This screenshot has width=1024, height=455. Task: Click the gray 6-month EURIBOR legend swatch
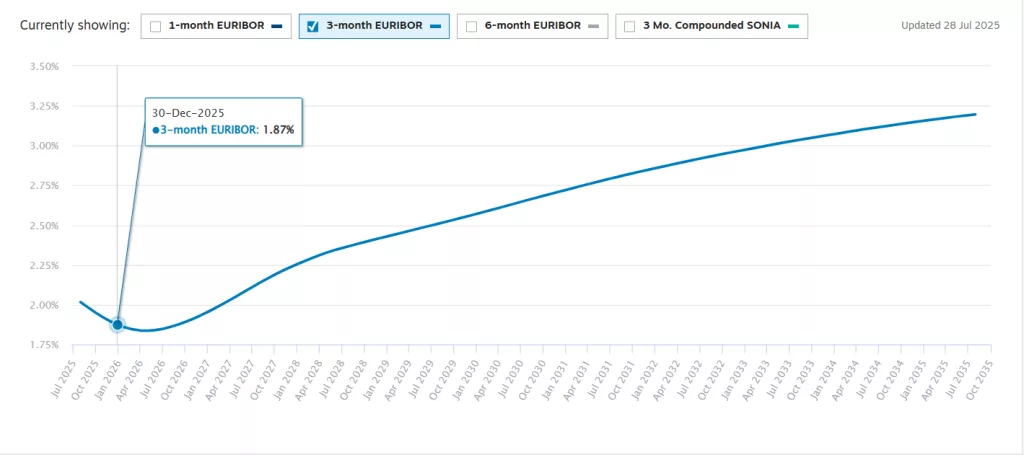coord(592,27)
